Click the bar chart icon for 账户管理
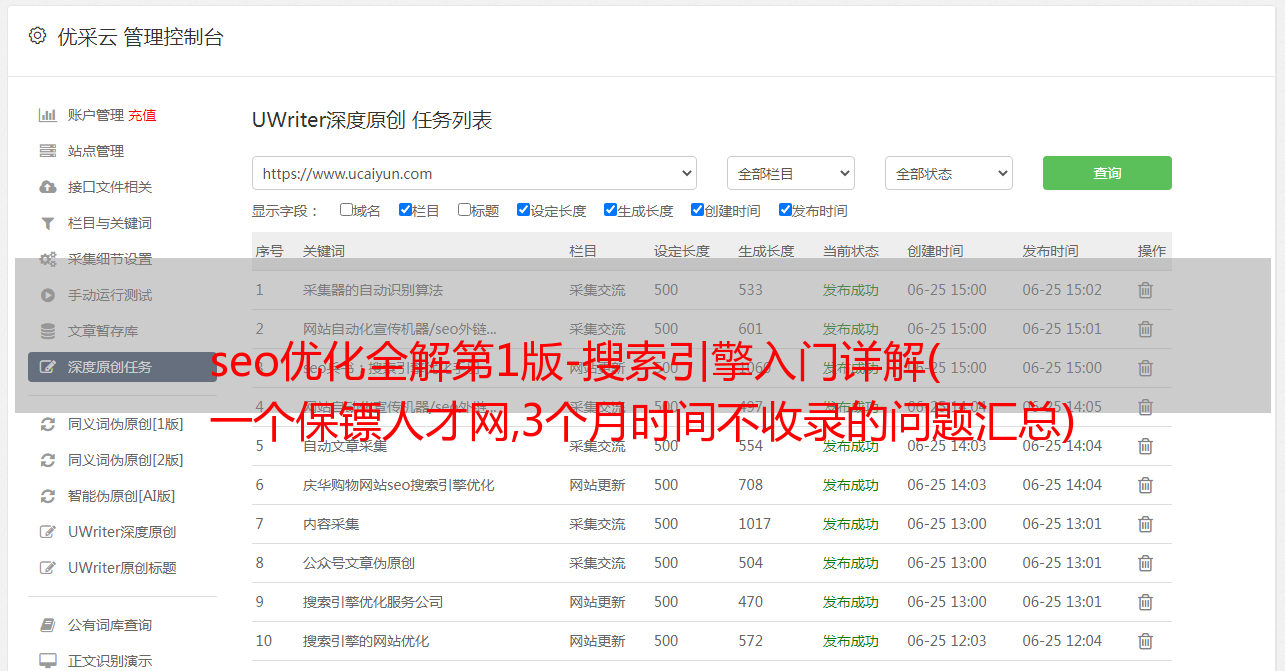 [47, 115]
